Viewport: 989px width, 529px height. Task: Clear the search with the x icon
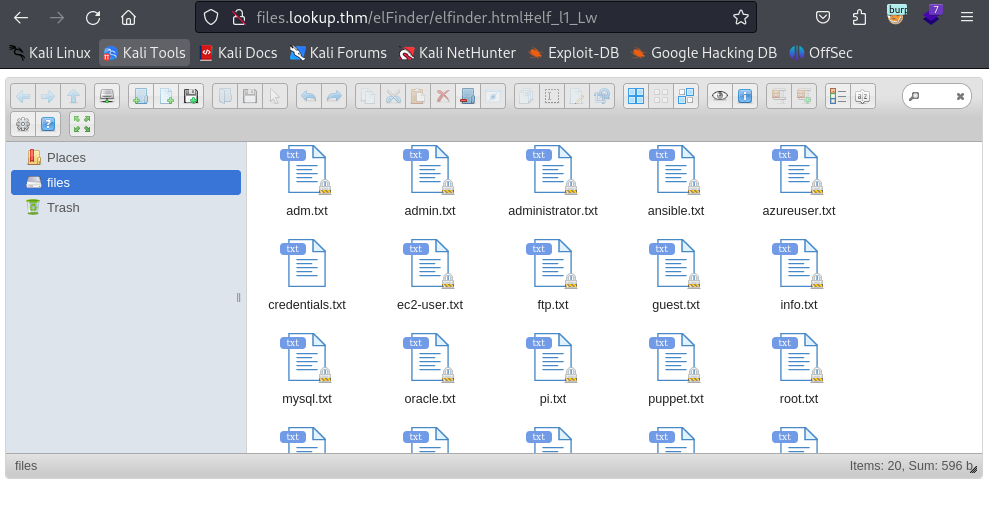coord(960,96)
